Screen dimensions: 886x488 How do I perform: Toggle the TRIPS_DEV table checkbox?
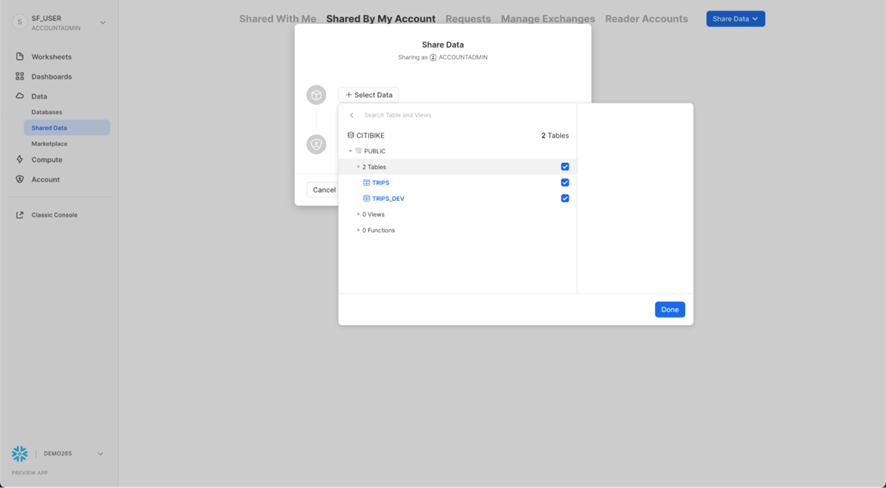pyautogui.click(x=565, y=199)
